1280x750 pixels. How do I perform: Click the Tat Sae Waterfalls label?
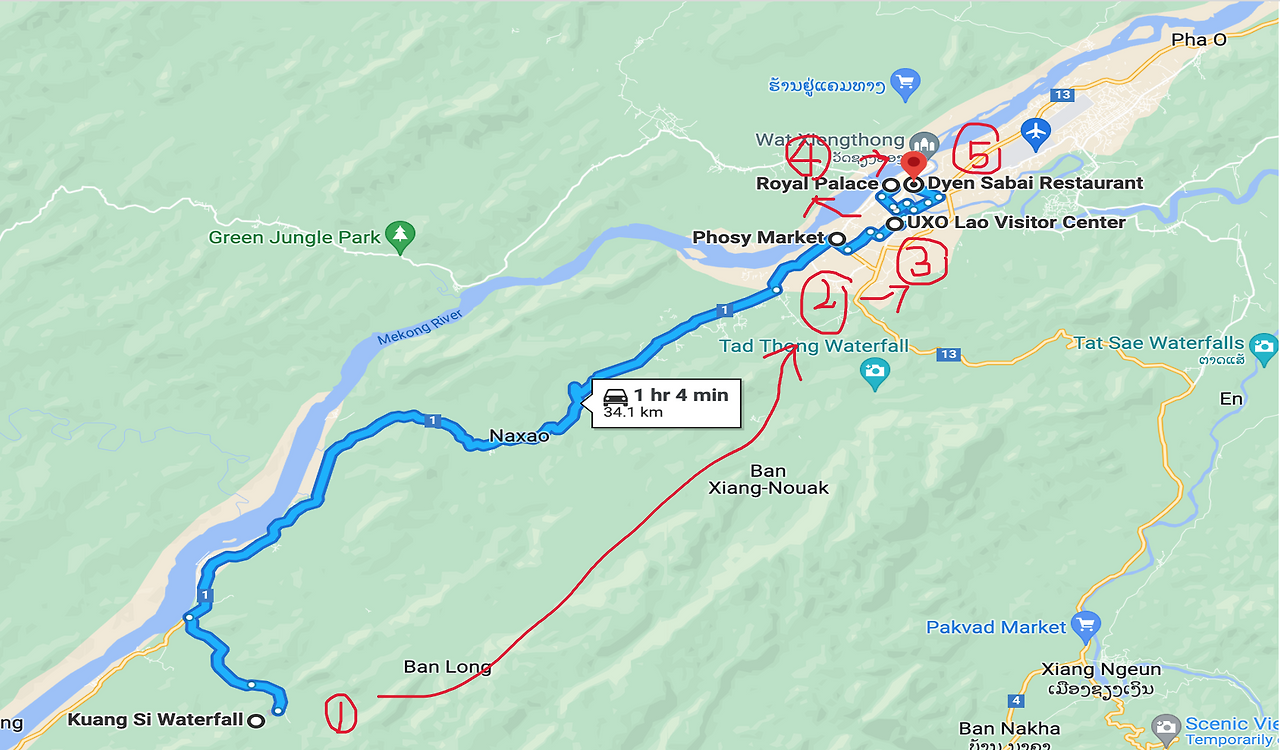click(1159, 343)
